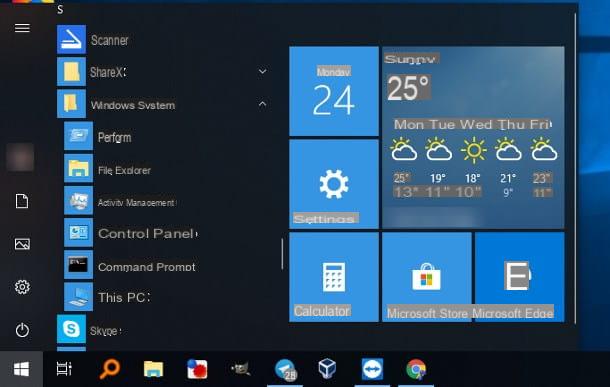Open Perform (Run) icon
The height and width of the screenshot is (387, 610).
coord(78,136)
